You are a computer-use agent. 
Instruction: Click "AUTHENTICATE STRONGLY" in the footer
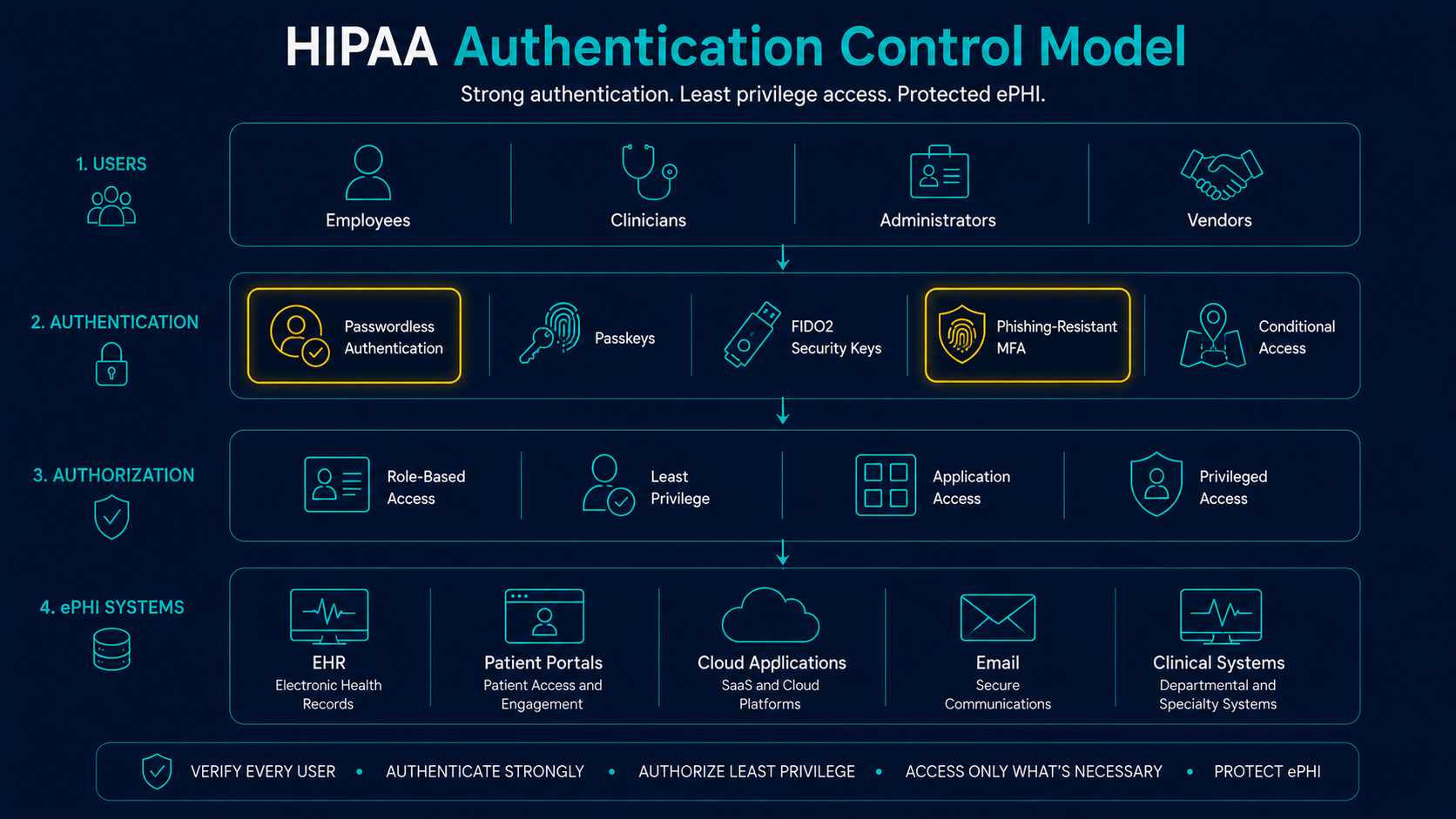pyautogui.click(x=485, y=772)
